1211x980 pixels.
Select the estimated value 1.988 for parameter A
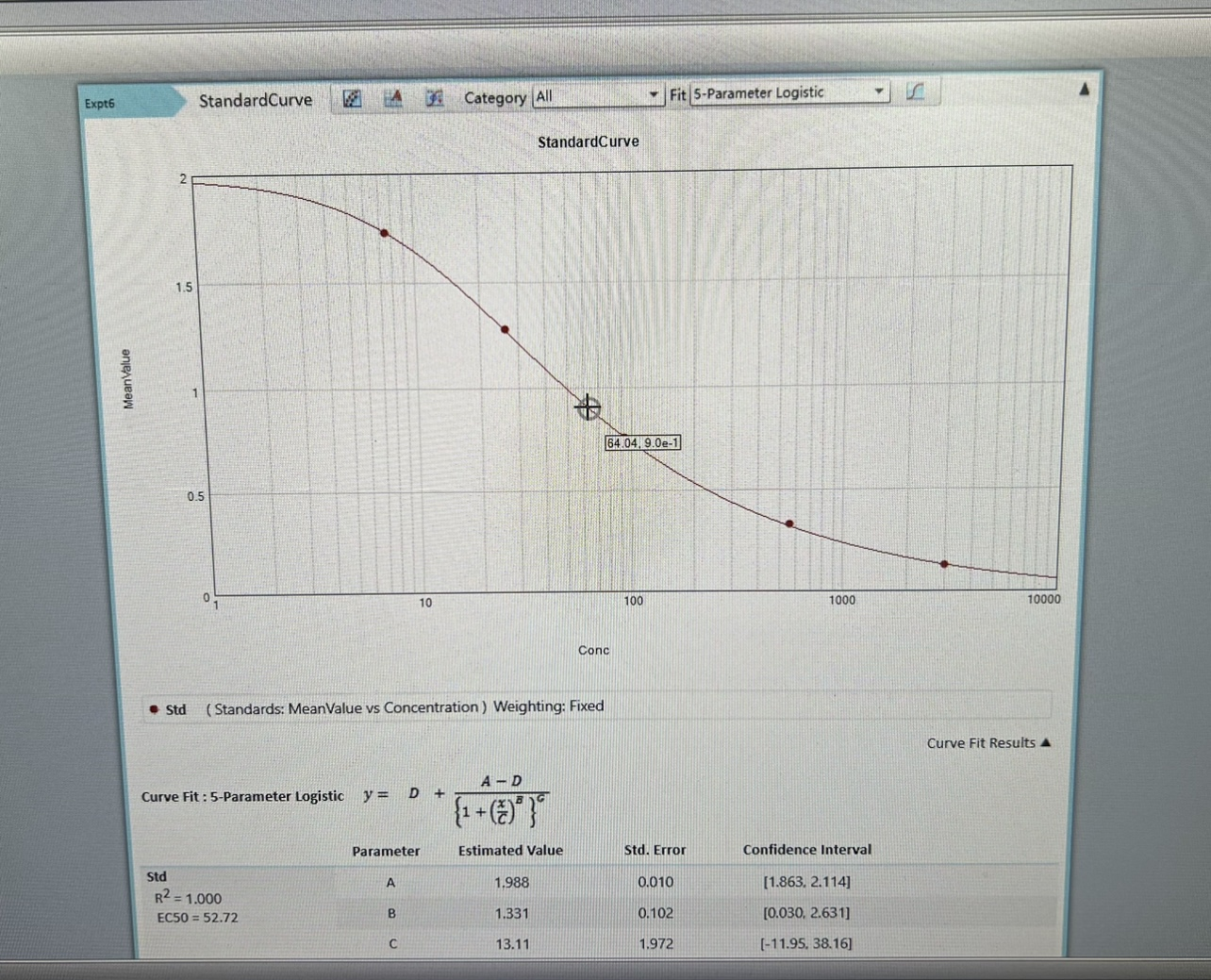point(511,882)
